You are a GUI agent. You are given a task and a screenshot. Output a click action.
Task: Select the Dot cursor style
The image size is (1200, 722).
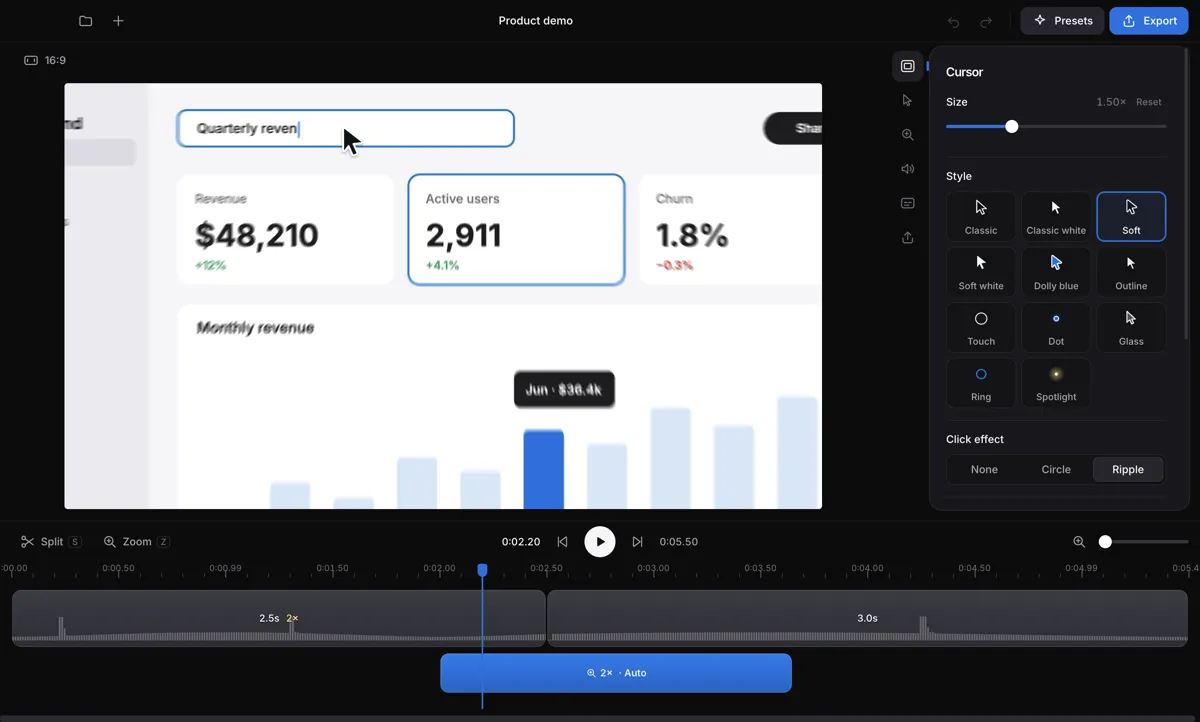coord(1056,328)
